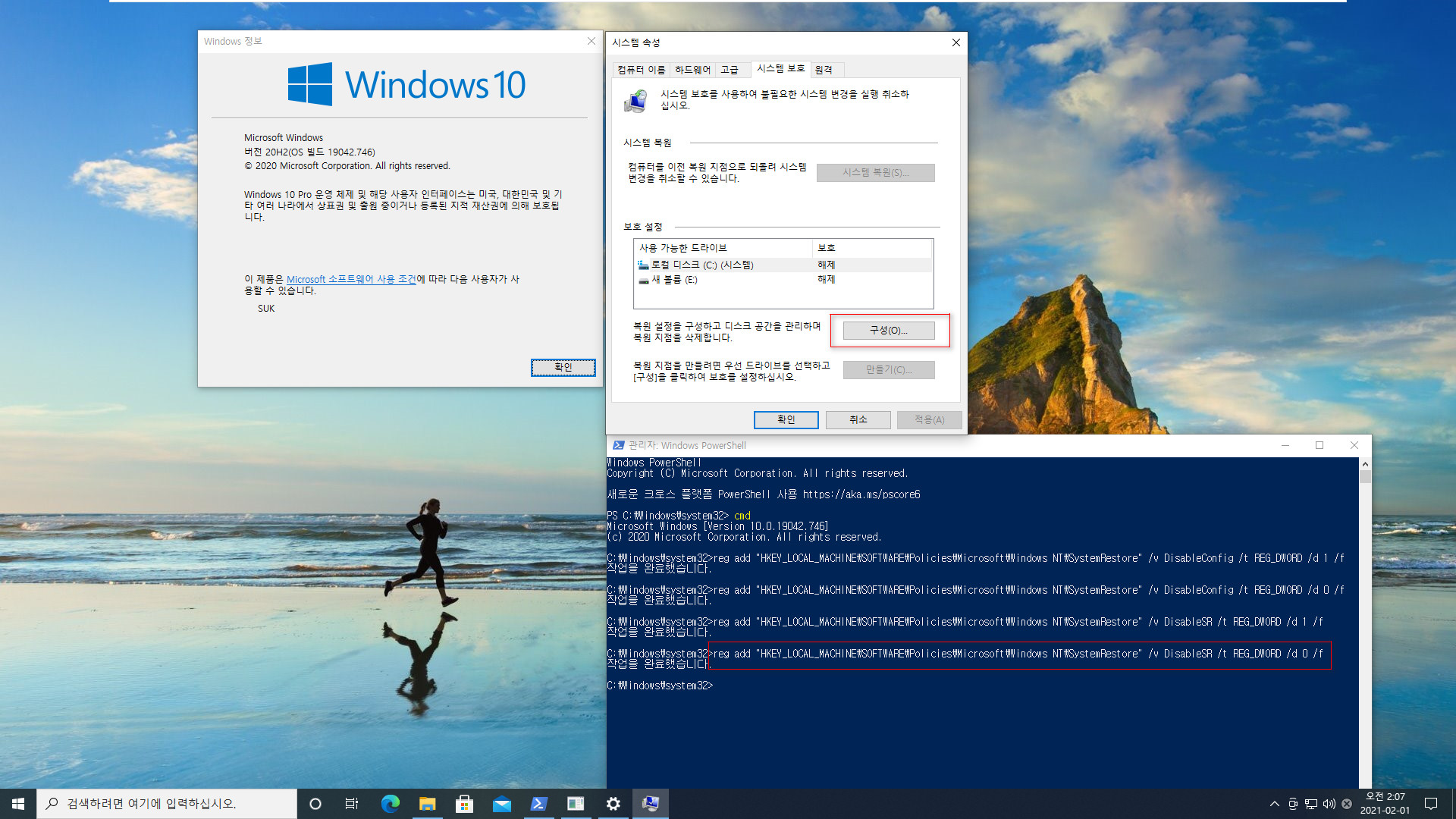Open Settings gear on the taskbar
This screenshot has width=1456, height=819.
click(x=613, y=803)
